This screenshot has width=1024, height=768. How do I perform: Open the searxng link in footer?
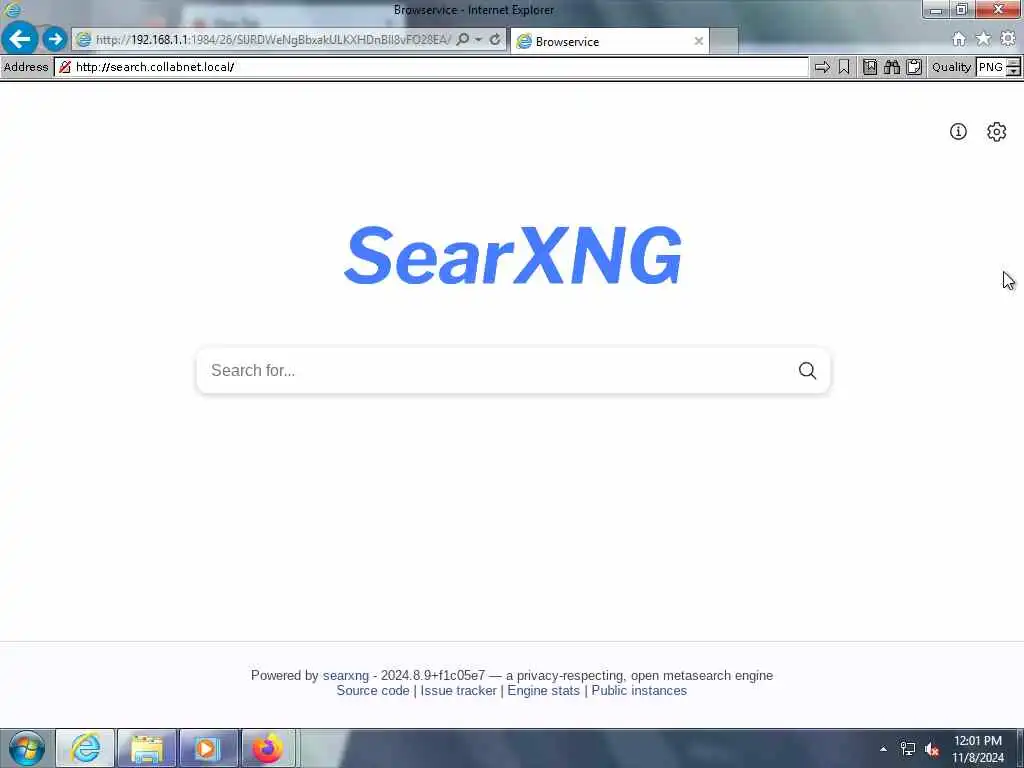[x=345, y=675]
